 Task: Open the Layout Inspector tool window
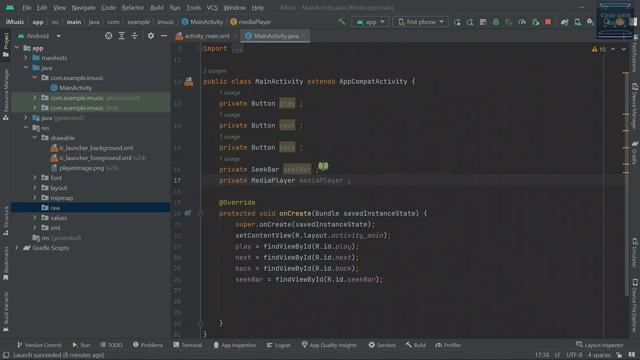[600, 345]
